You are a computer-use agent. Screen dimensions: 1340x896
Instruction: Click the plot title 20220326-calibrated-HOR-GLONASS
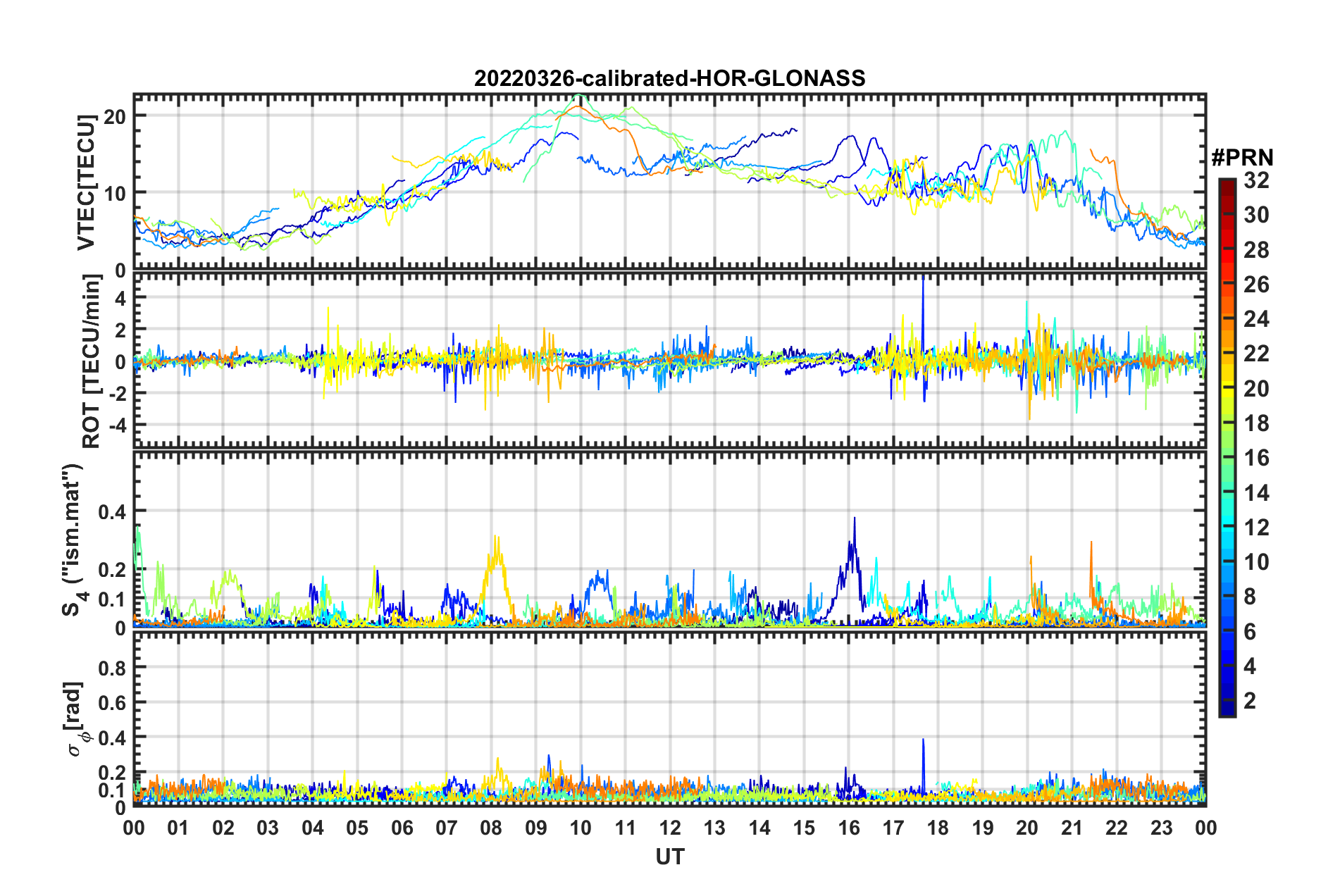pyautogui.click(x=669, y=78)
